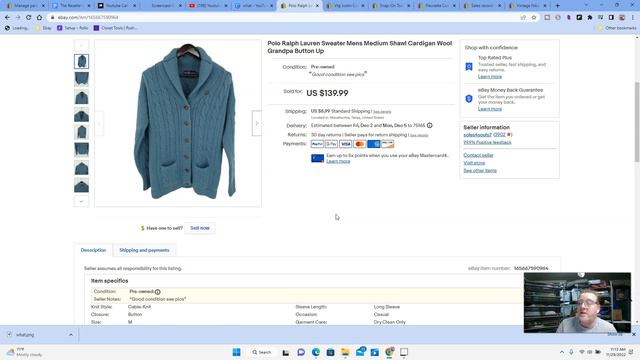Select the last thumbnail in the image strip
640x360 pixels.
tap(82, 186)
